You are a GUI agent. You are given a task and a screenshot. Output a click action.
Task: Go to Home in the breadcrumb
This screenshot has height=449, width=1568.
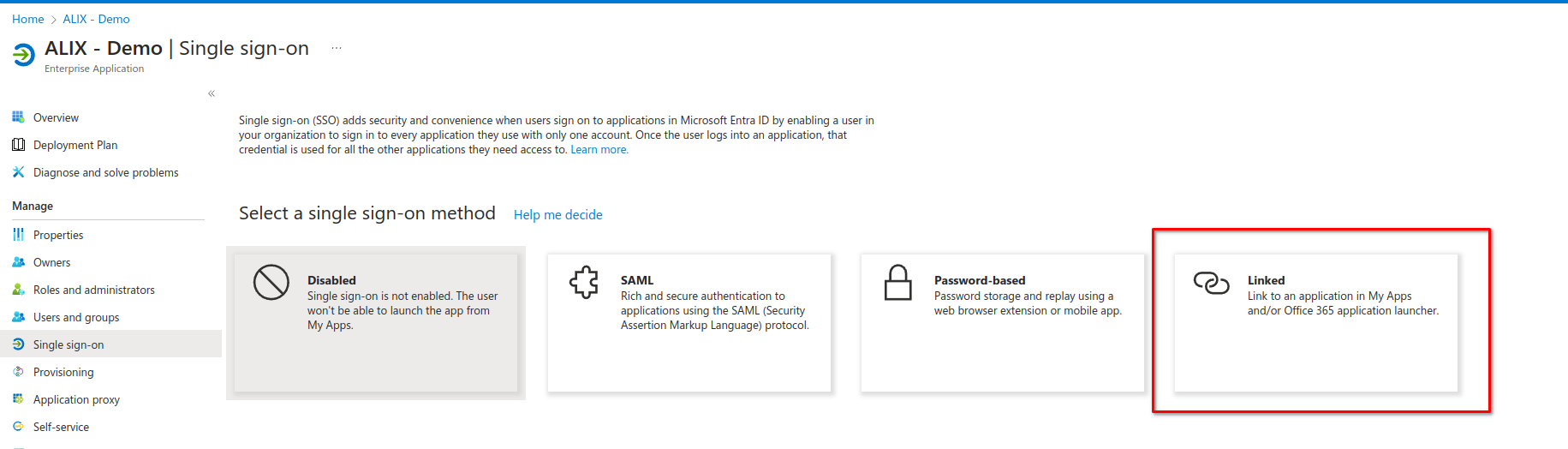(27, 19)
